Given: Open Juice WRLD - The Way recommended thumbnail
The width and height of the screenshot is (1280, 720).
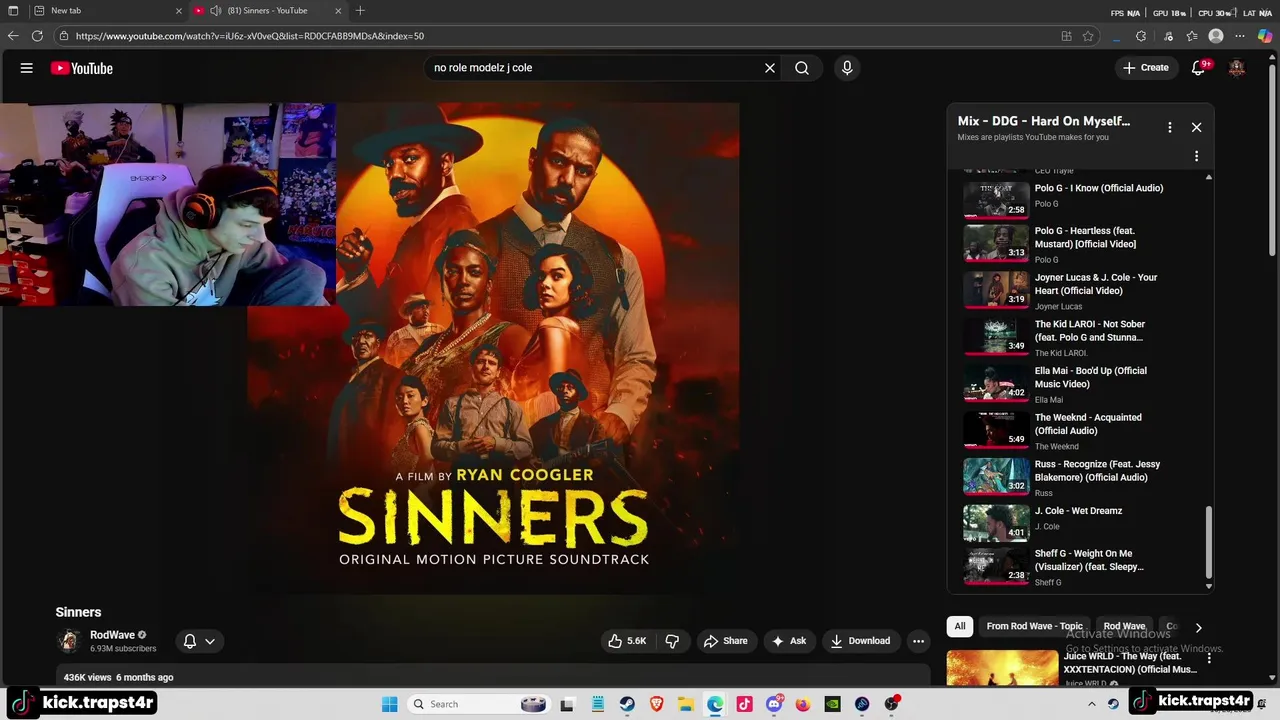Looking at the screenshot, I should (x=1002, y=668).
